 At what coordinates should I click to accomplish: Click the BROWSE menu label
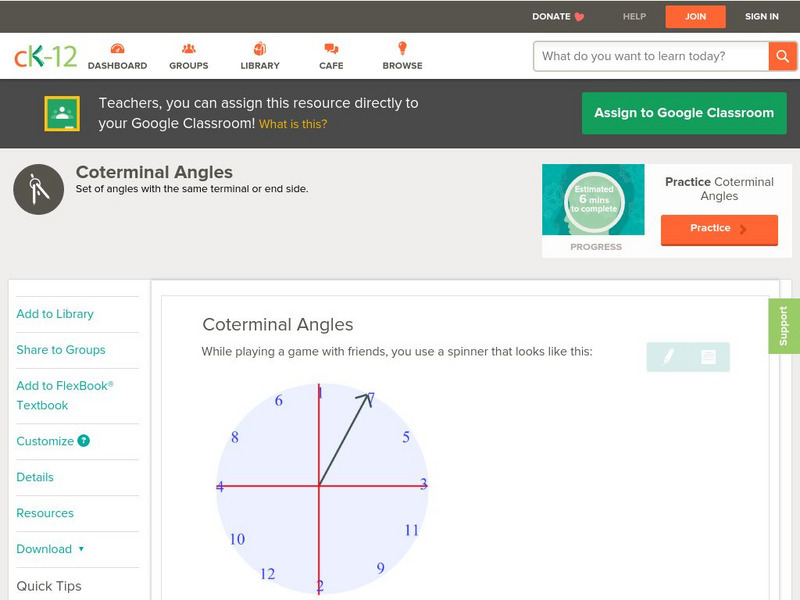click(x=403, y=65)
